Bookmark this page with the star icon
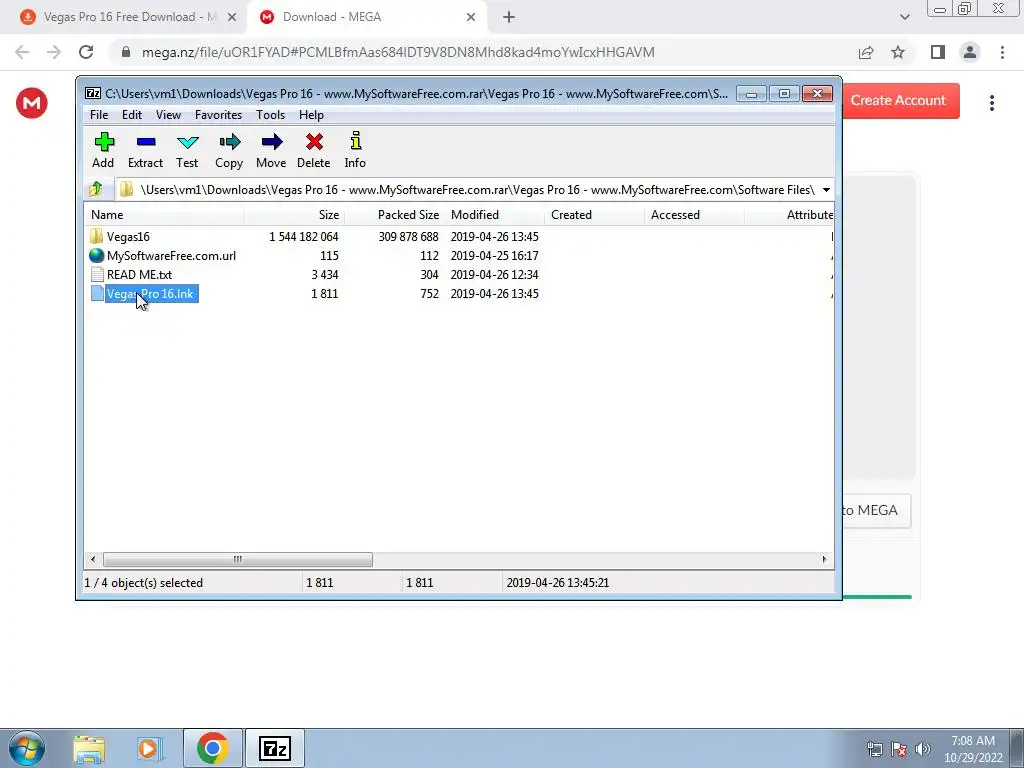The width and height of the screenshot is (1024, 768). point(898,52)
